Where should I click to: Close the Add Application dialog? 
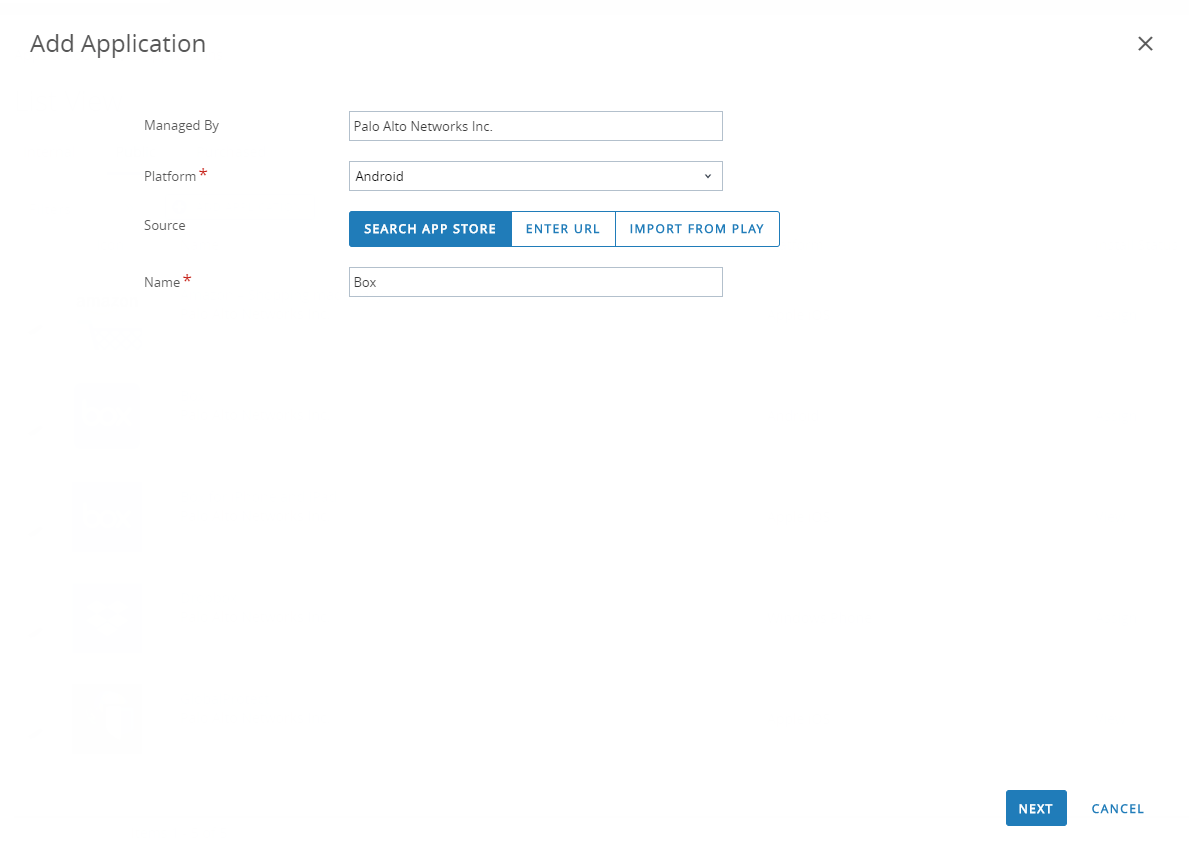[1145, 44]
